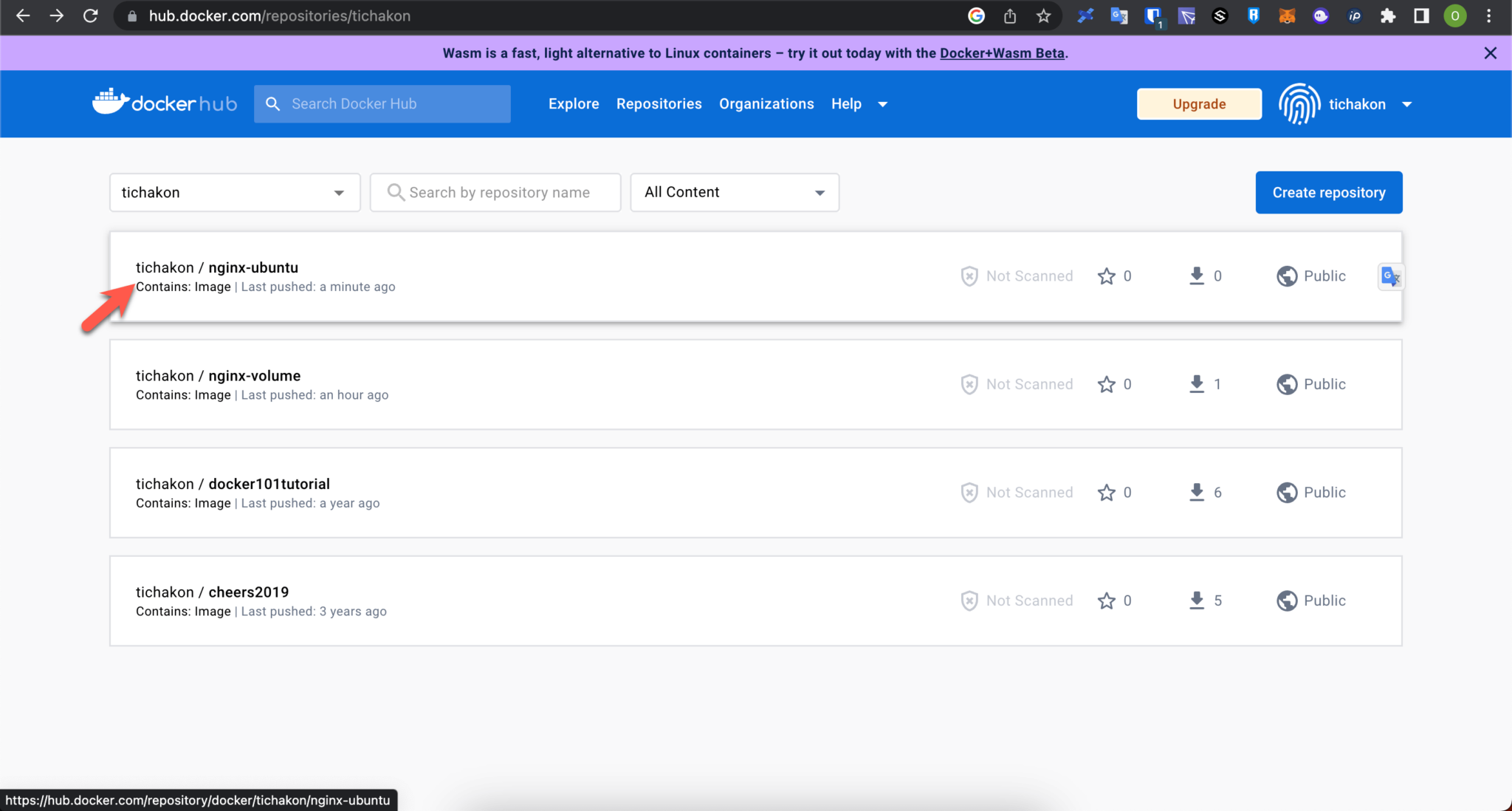Screen dimensions: 1512x811
Task: Click the Bitwarden extension showing one notification
Action: click(x=1153, y=16)
